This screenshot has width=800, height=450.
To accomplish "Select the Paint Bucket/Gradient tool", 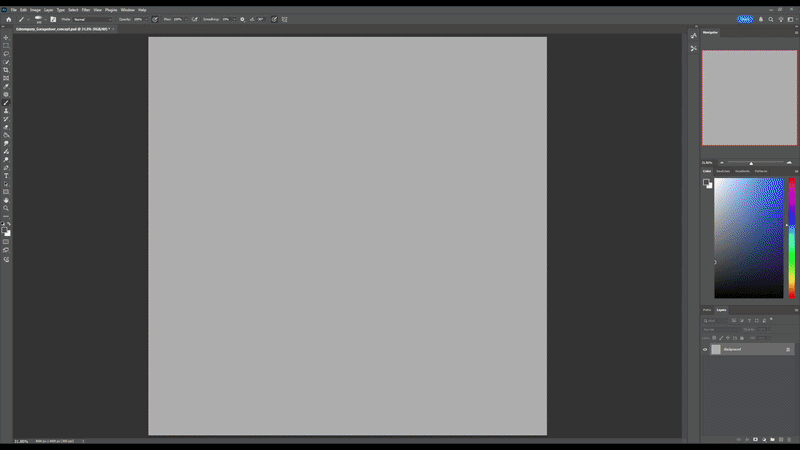I will point(6,135).
